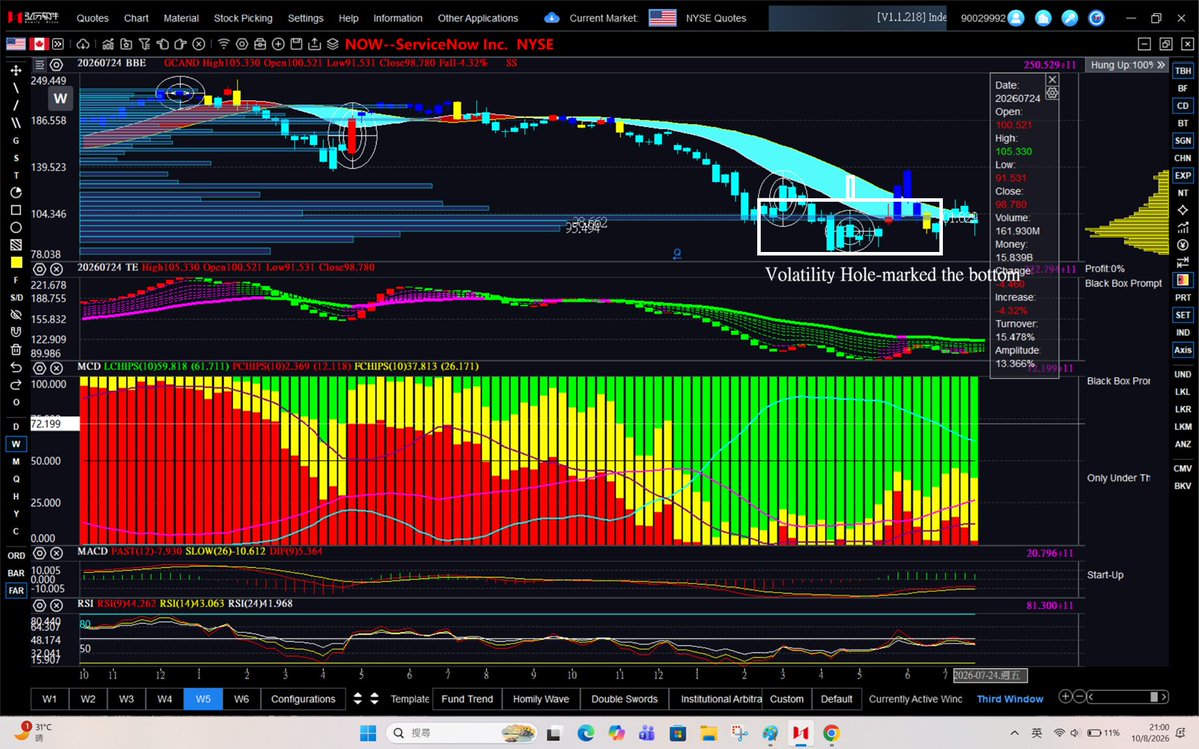Click the cloud download toolbar icon
Viewport: 1199px width, 749px height.
tap(83, 44)
